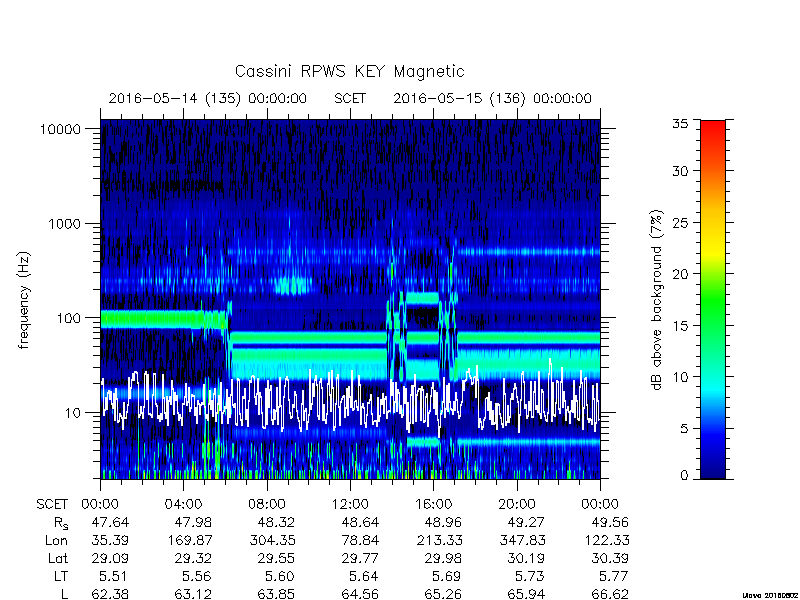Select the Rs value 47.98
Viewport: 800px width, 600px height.
click(192, 522)
